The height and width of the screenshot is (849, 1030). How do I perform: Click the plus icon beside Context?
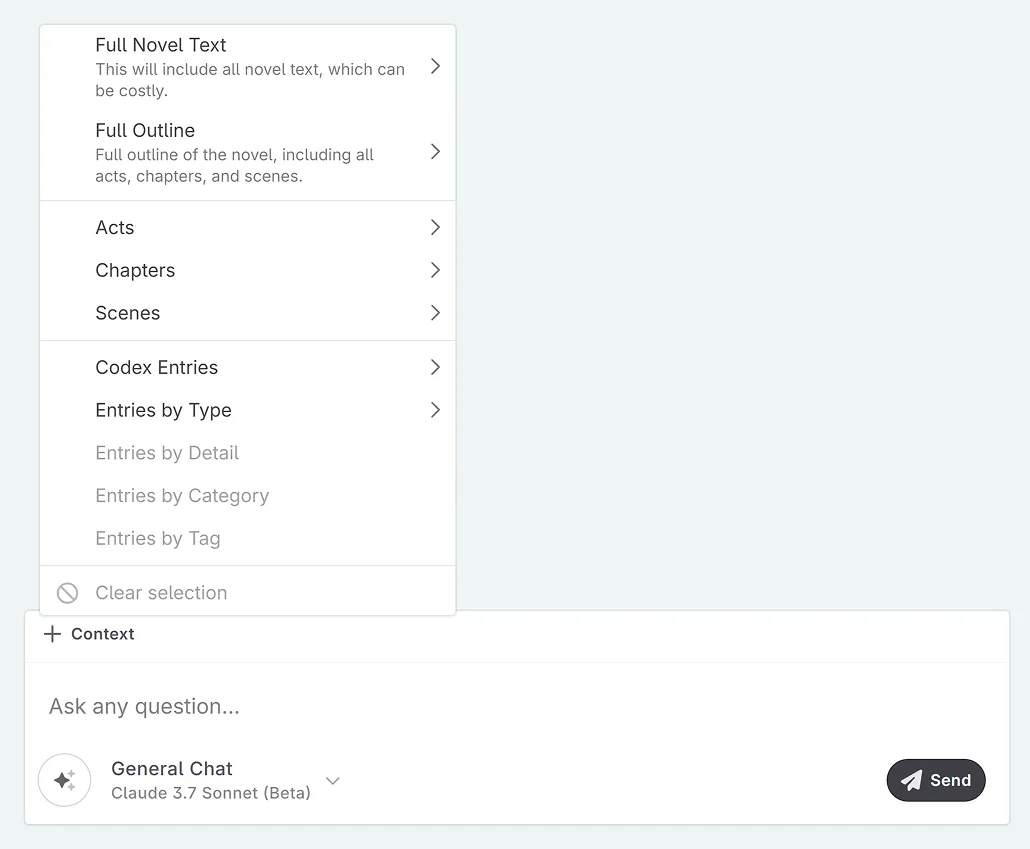coord(53,634)
